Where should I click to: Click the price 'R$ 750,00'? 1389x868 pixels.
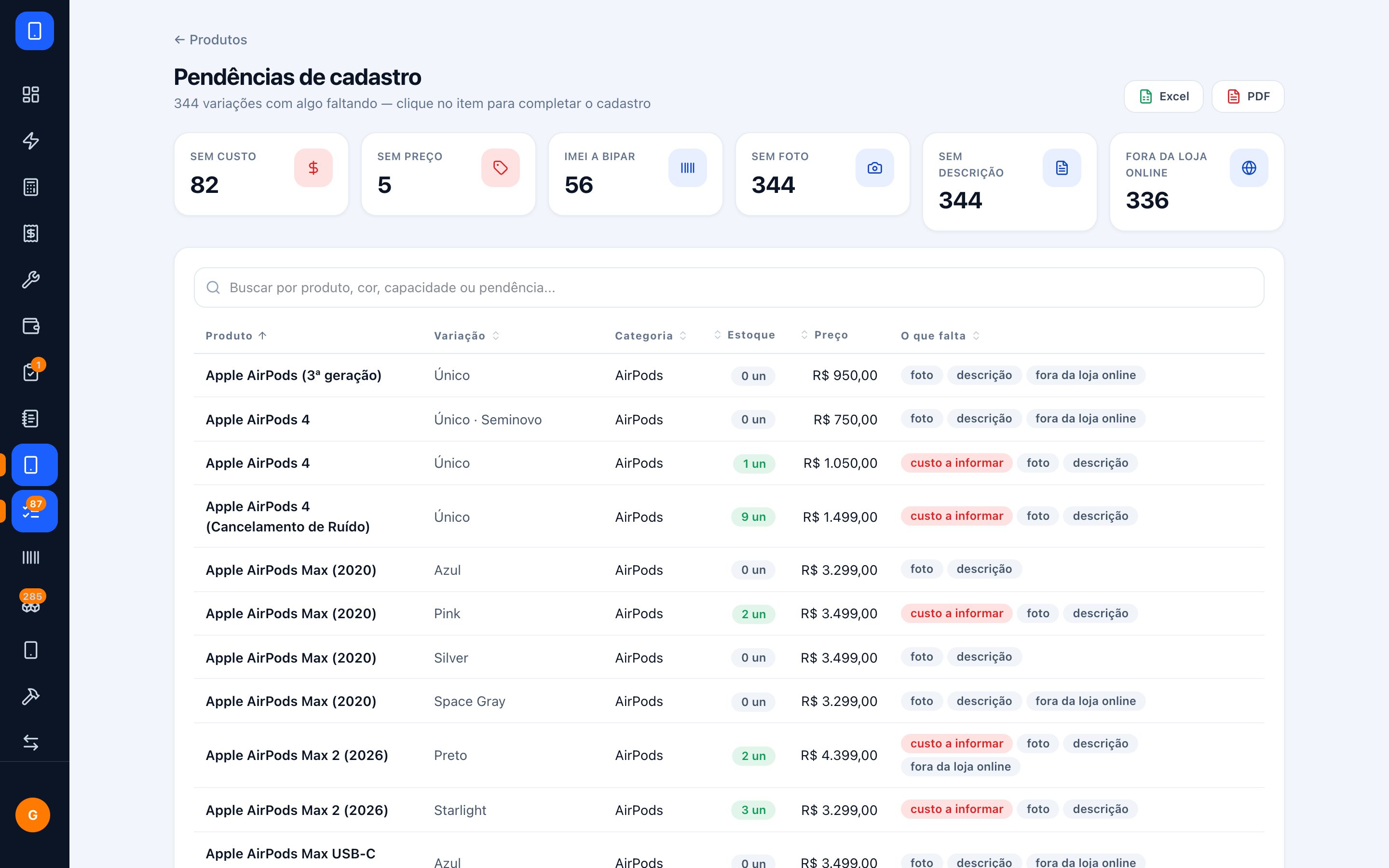(845, 420)
